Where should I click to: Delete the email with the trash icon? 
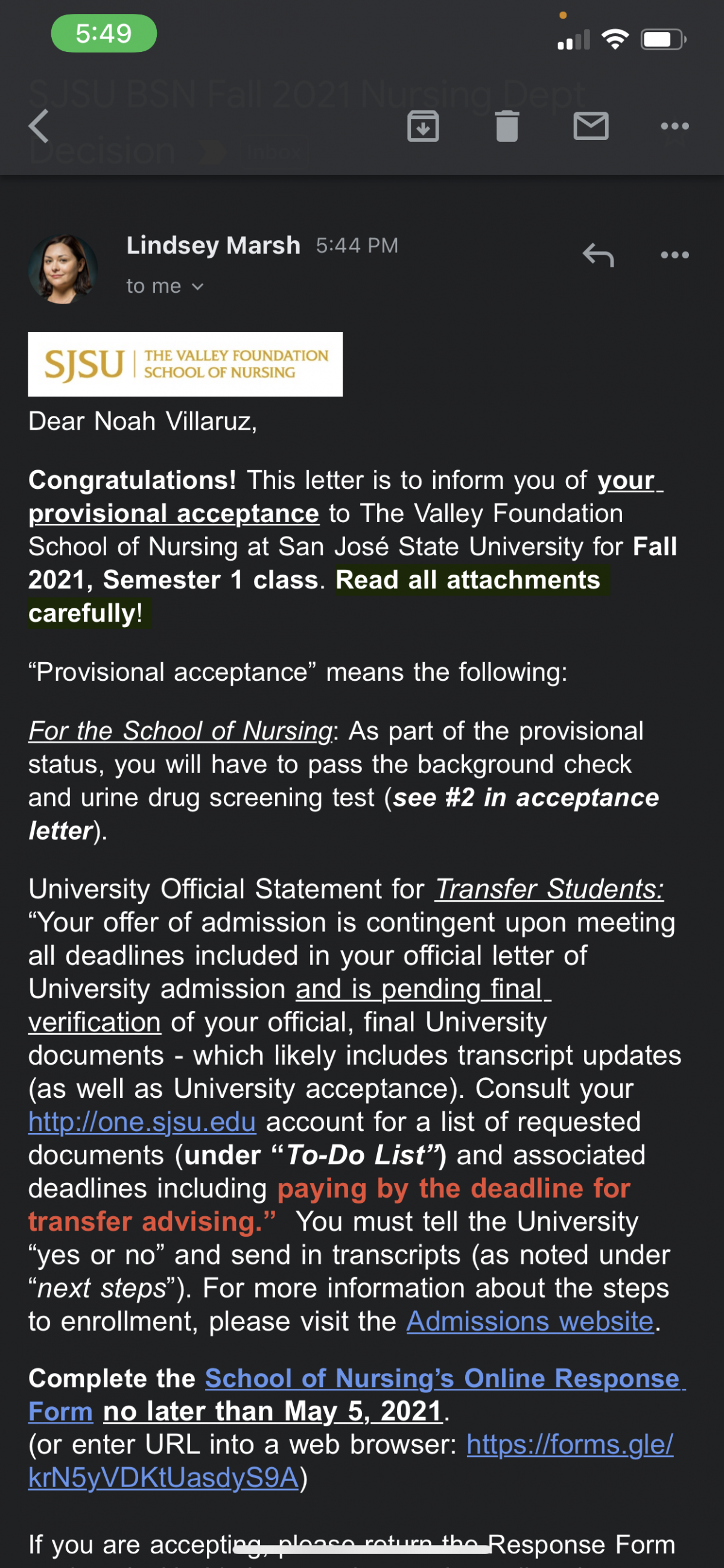507,127
